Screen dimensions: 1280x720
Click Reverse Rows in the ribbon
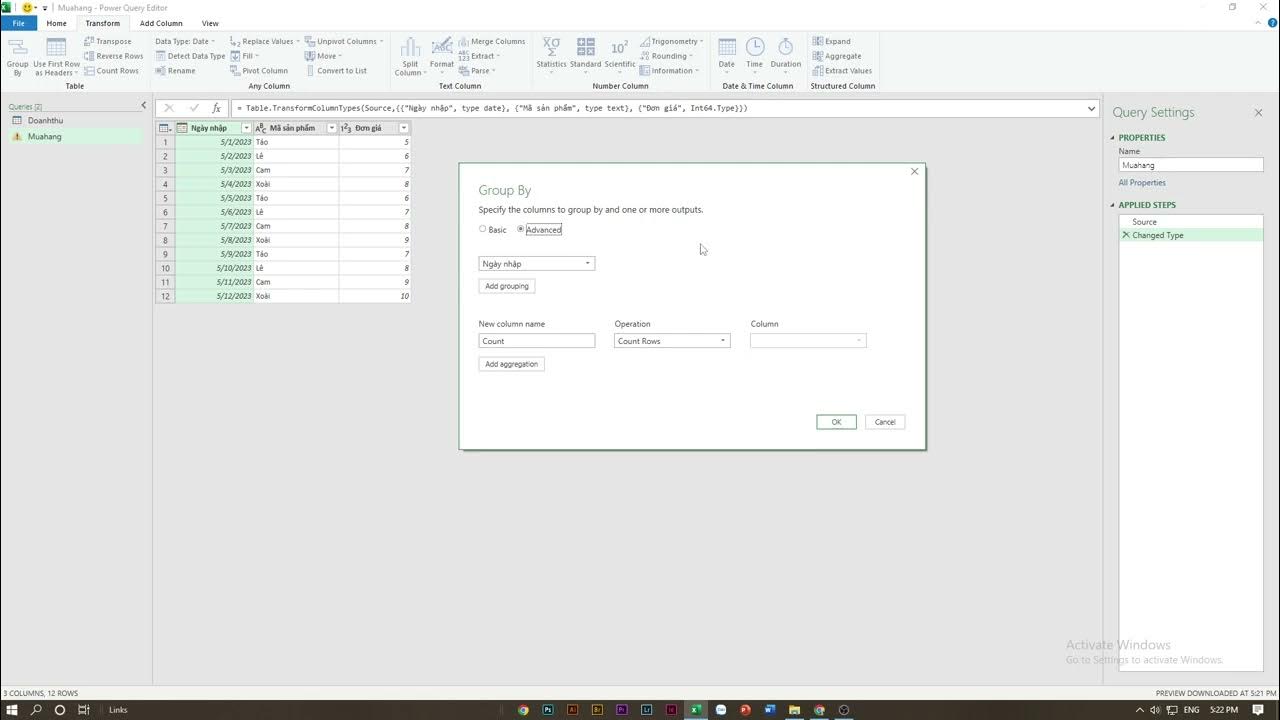pyautogui.click(x=113, y=56)
